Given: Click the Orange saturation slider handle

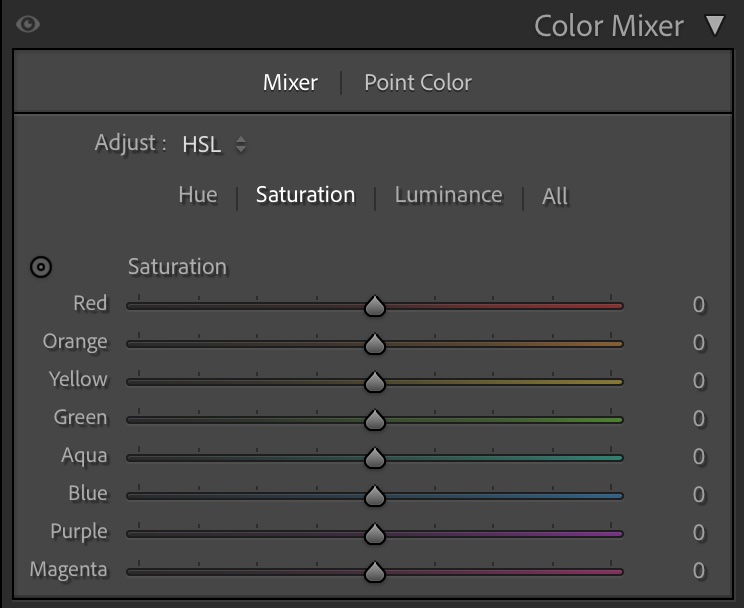Looking at the screenshot, I should tap(375, 344).
